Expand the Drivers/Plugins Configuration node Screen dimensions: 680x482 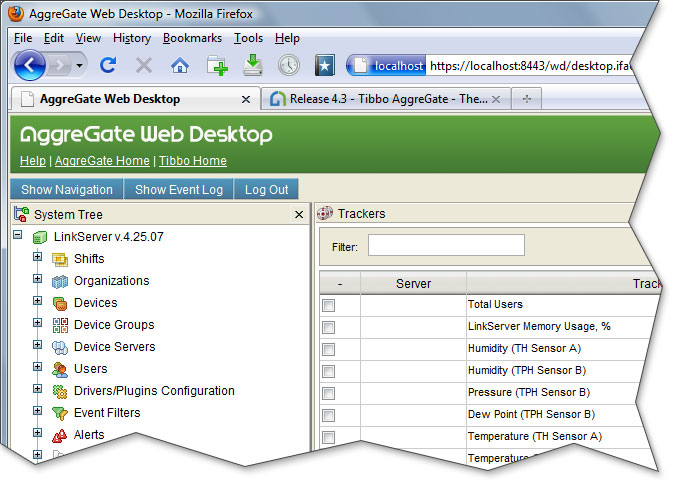[x=38, y=389]
